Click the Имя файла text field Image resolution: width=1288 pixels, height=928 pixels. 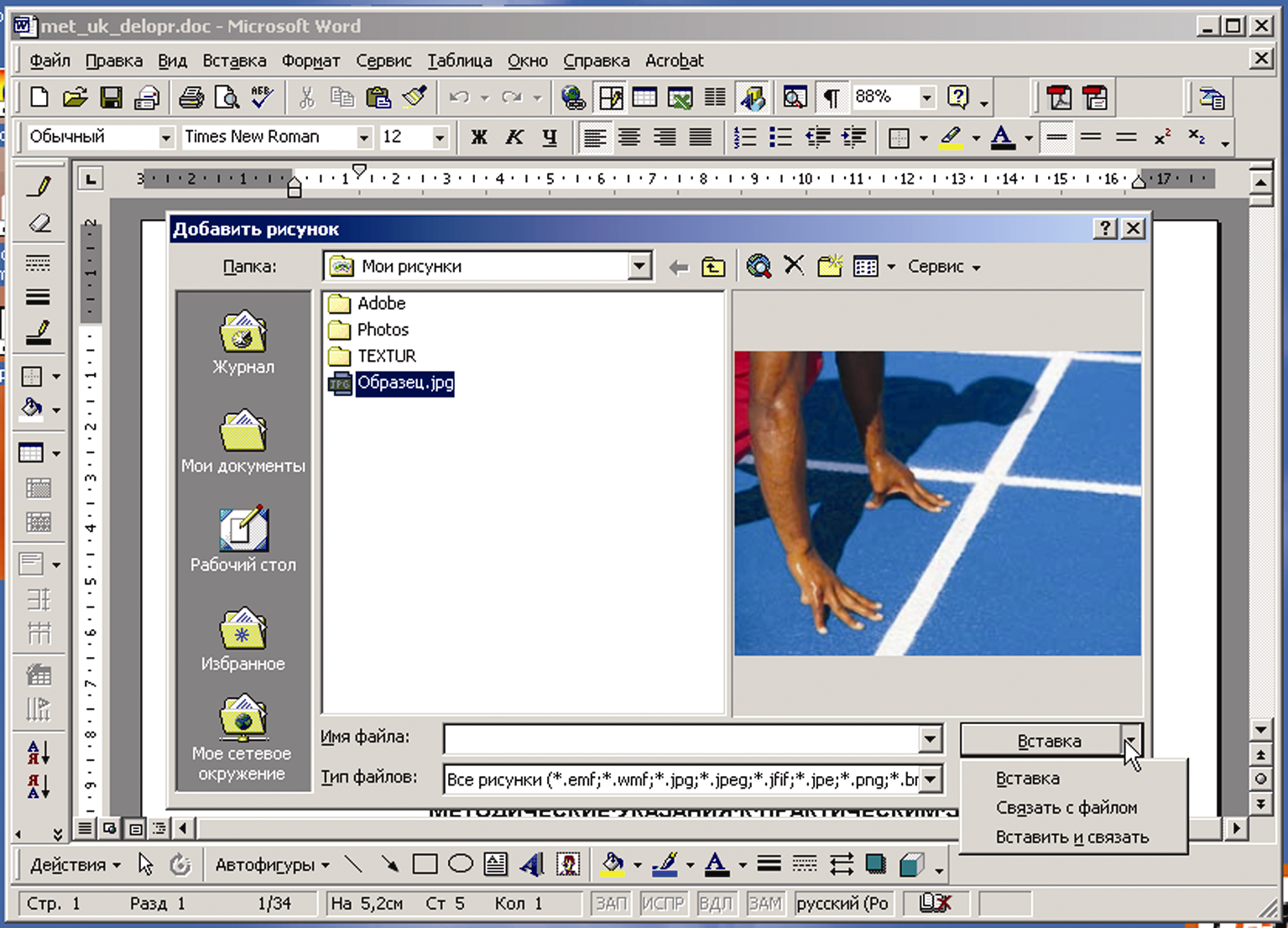click(681, 739)
